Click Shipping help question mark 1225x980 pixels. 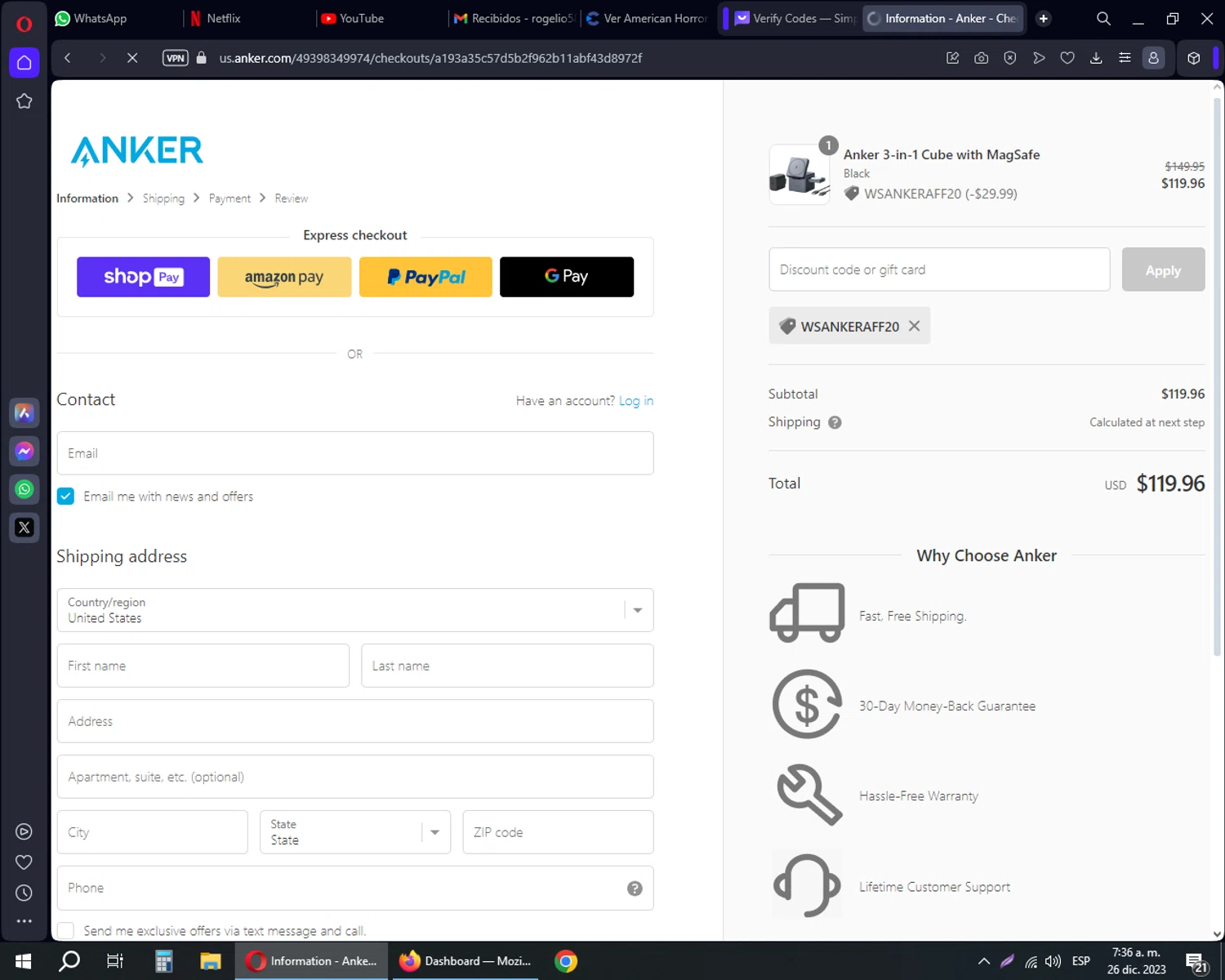click(x=835, y=422)
